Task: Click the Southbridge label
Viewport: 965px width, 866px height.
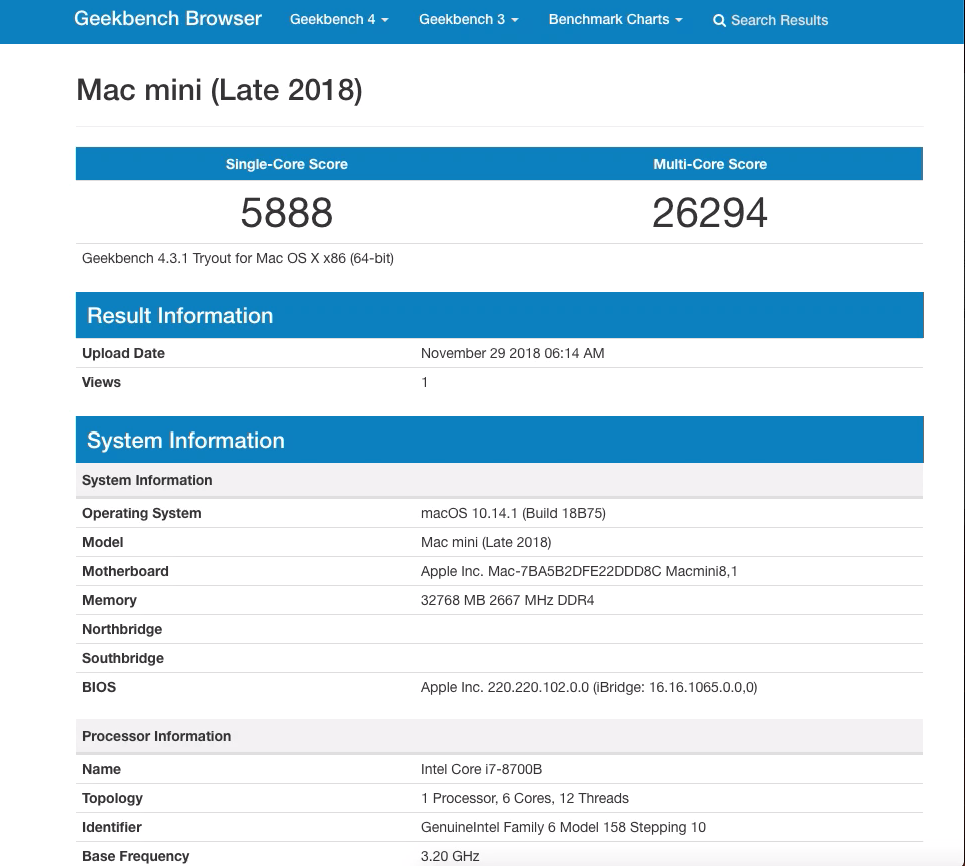Action: point(123,658)
